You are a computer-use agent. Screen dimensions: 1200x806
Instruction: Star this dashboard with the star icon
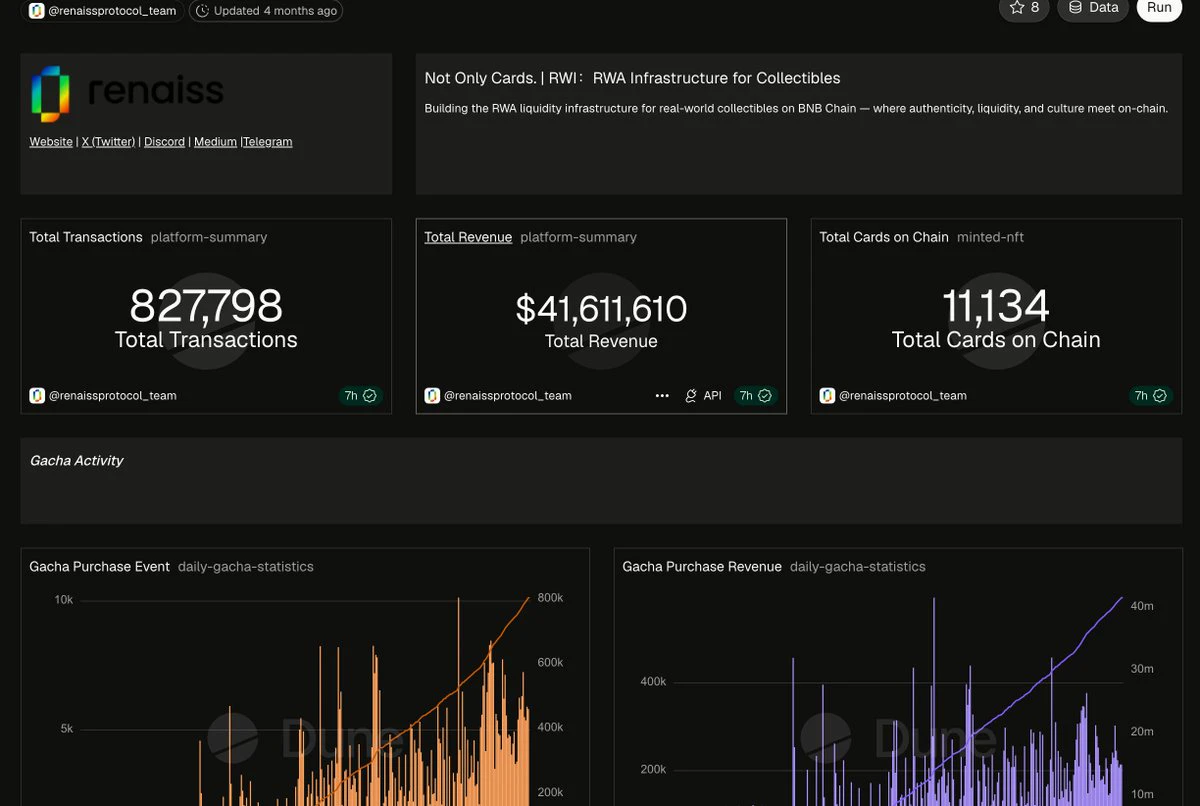(1024, 8)
